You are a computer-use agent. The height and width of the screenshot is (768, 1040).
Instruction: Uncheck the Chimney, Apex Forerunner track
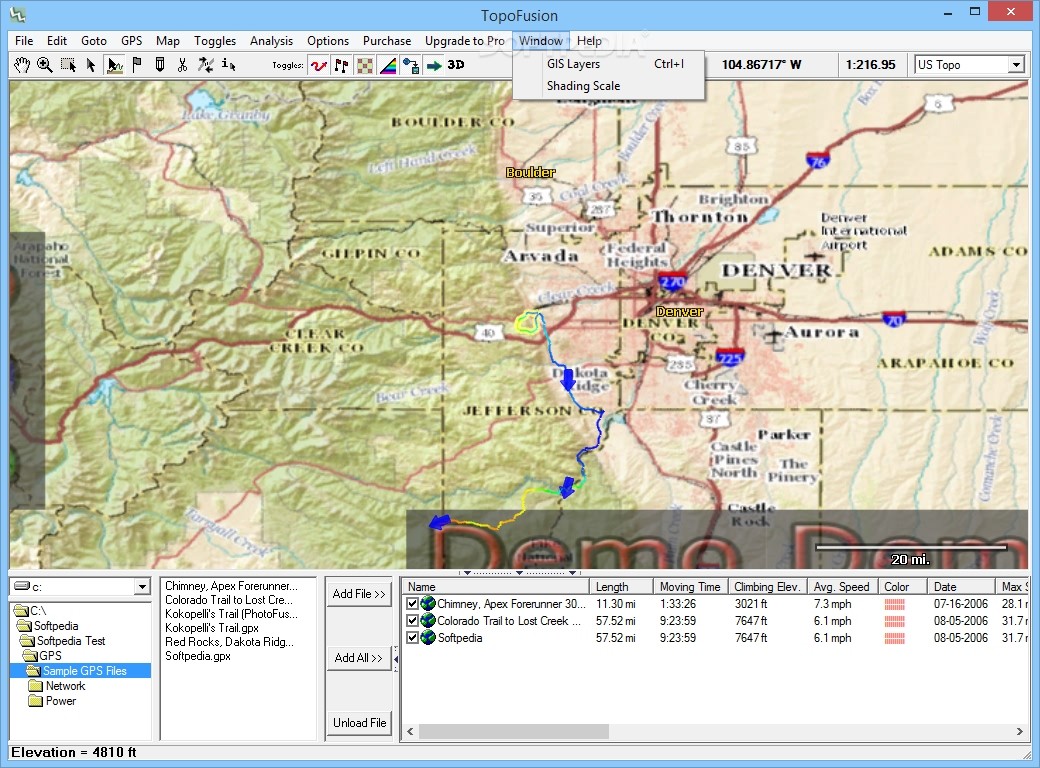413,604
